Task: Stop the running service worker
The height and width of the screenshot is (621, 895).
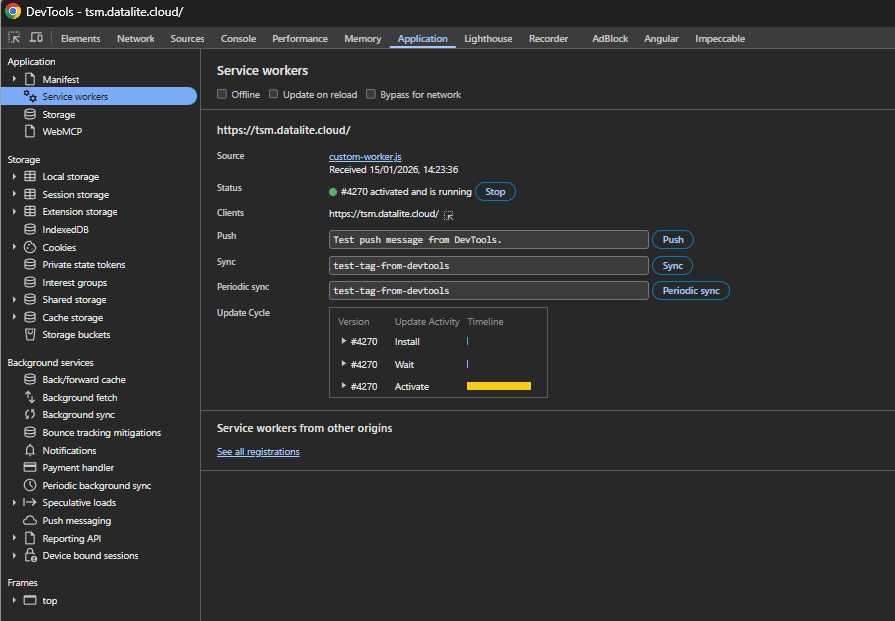Action: [x=495, y=192]
